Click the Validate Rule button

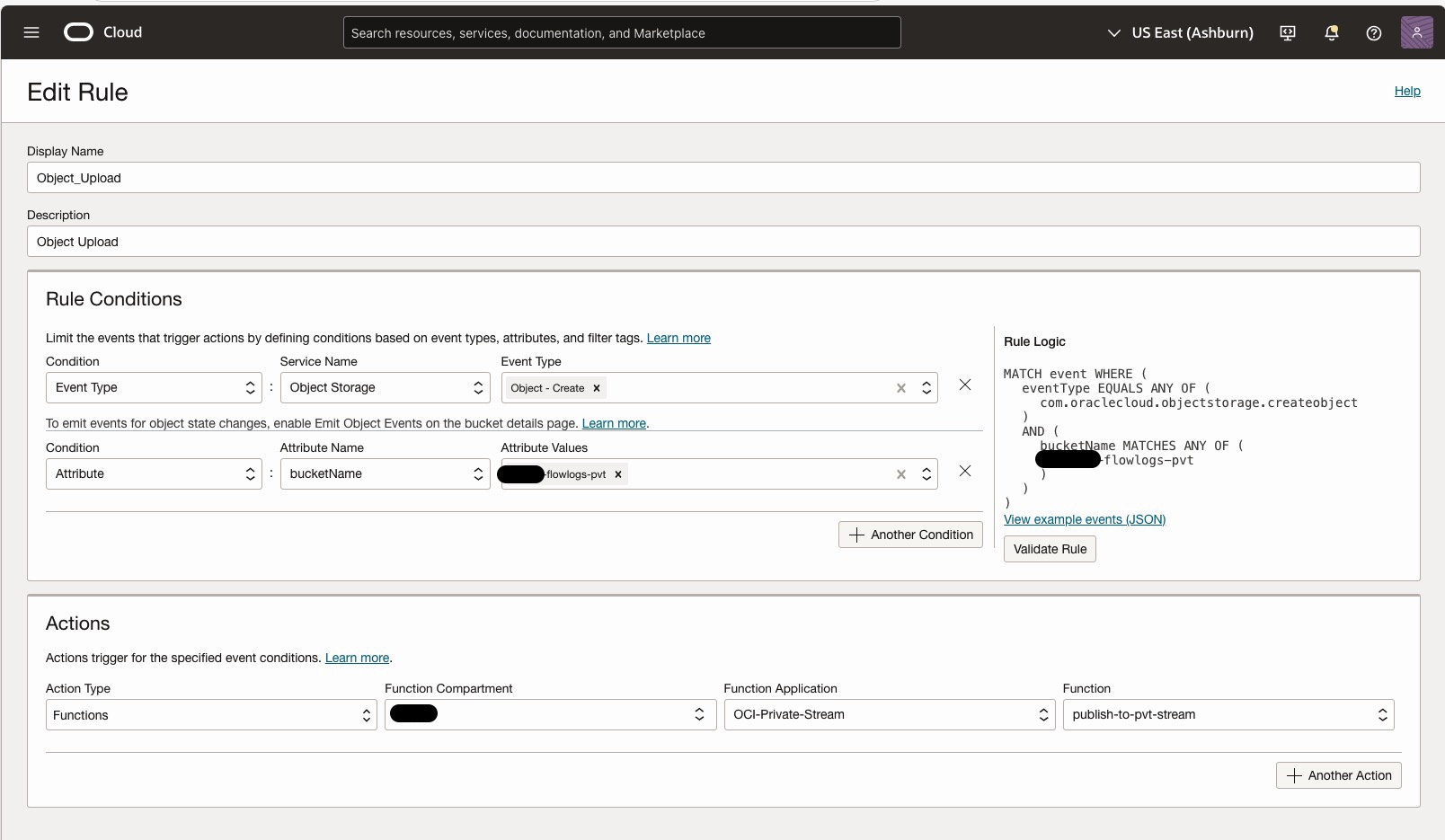pos(1049,549)
